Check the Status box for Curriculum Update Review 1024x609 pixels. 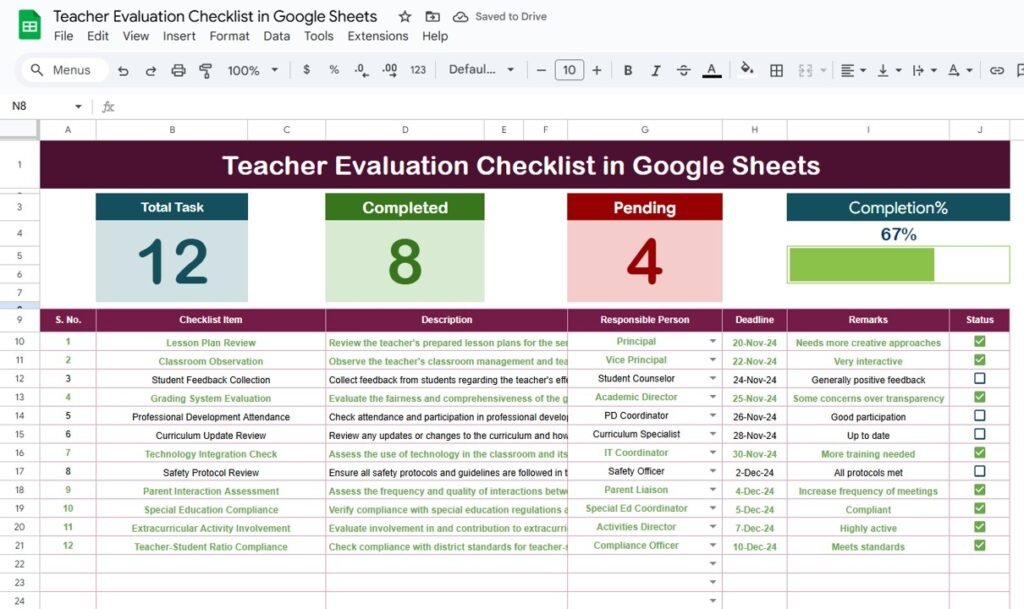click(x=977, y=435)
